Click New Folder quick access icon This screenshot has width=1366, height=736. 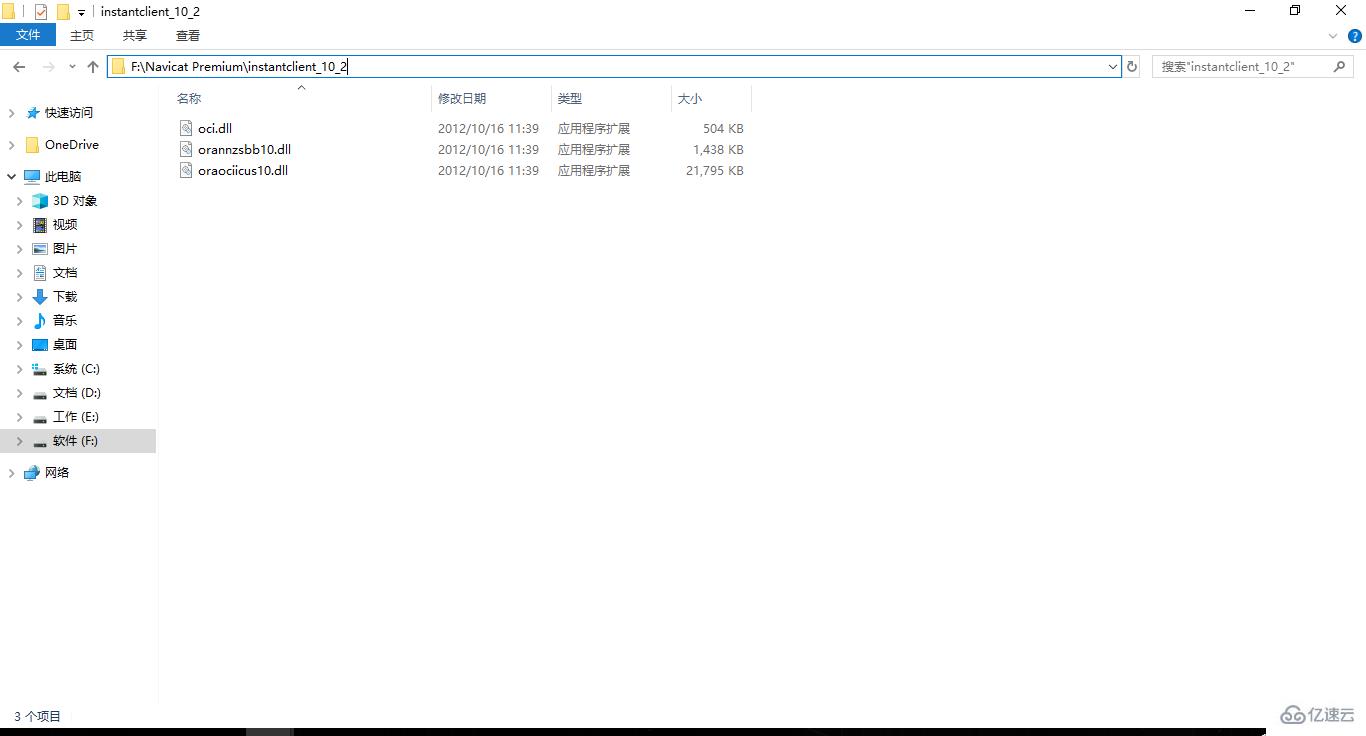[x=63, y=12]
